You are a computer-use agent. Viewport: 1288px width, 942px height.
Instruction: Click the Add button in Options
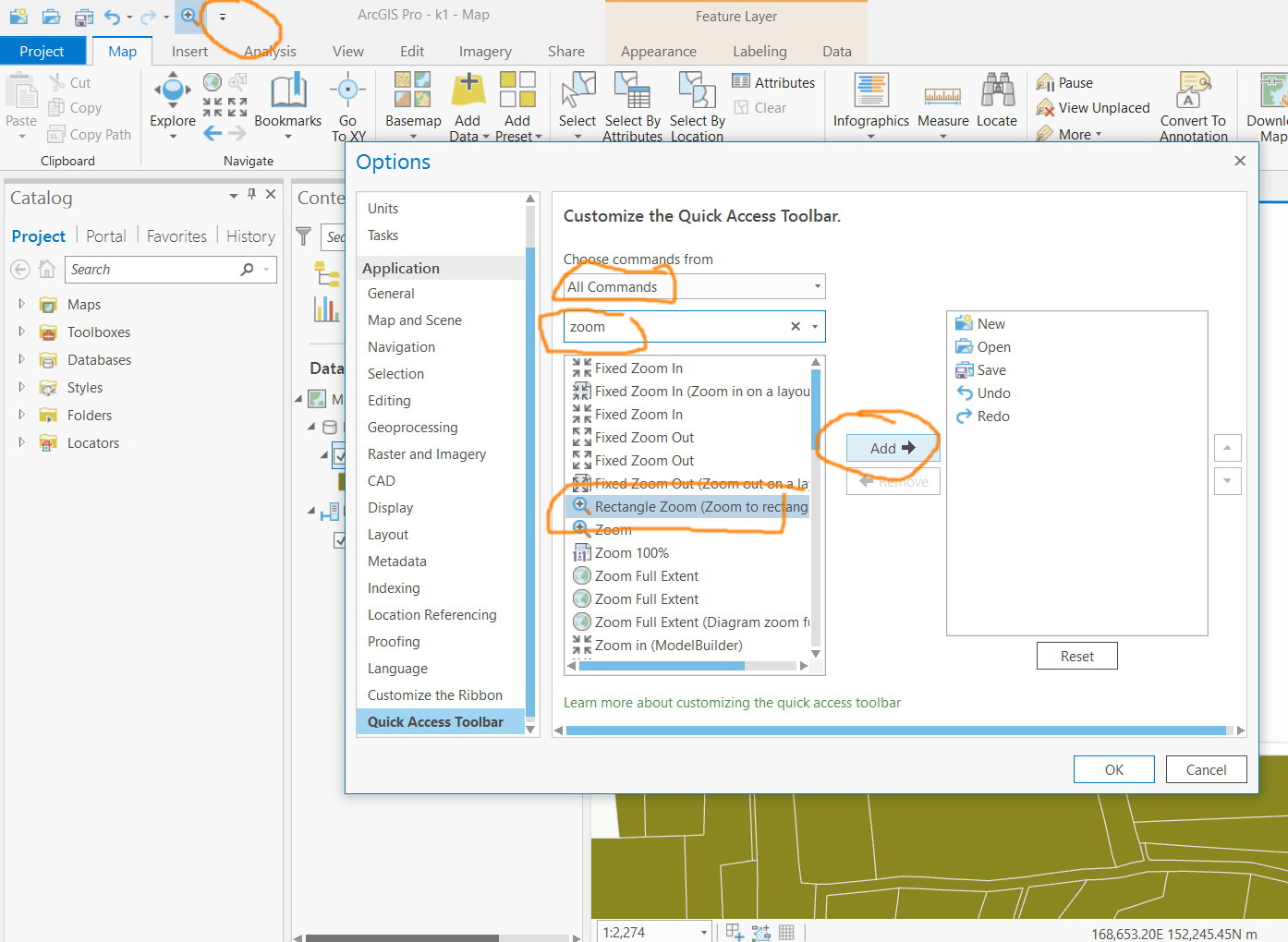click(x=893, y=448)
